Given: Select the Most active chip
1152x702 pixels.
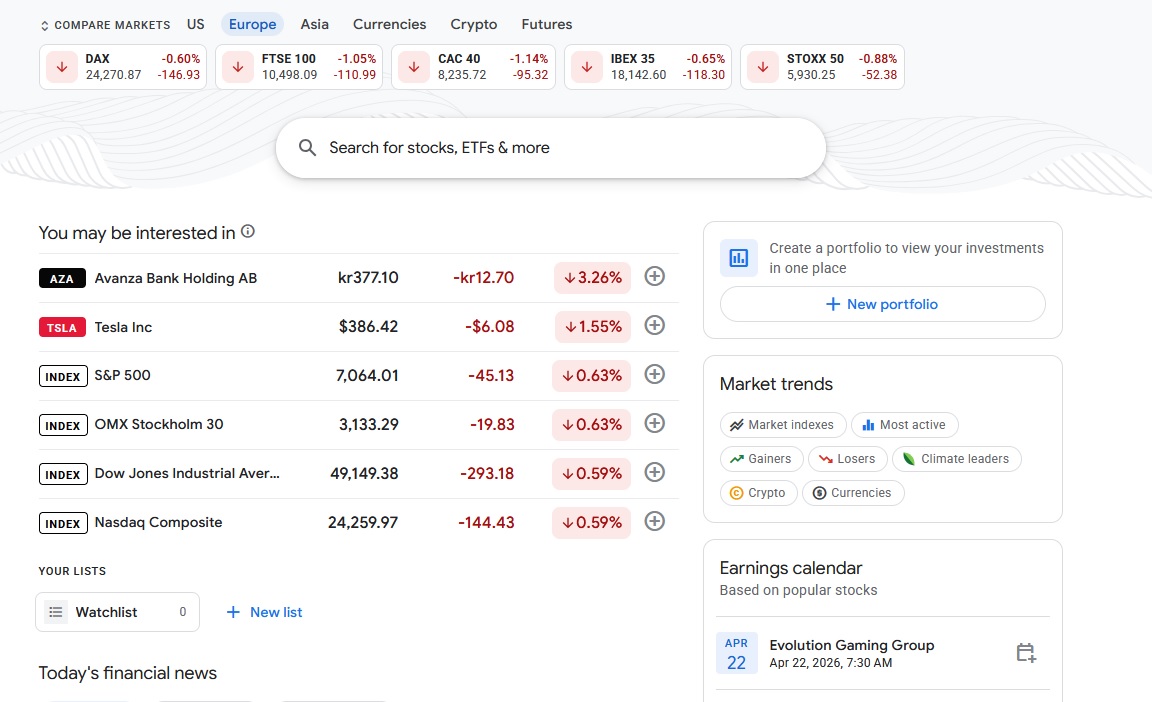Looking at the screenshot, I should (x=904, y=425).
